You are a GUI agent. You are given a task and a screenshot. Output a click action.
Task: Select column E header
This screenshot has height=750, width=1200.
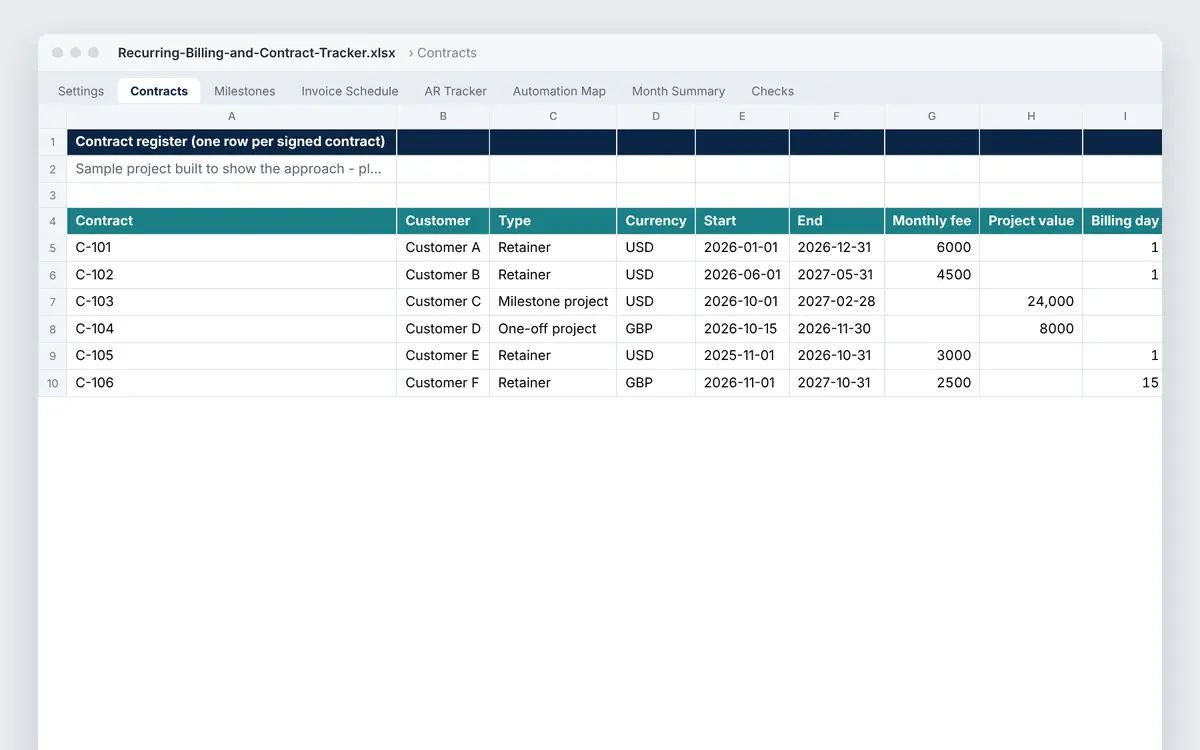point(742,116)
